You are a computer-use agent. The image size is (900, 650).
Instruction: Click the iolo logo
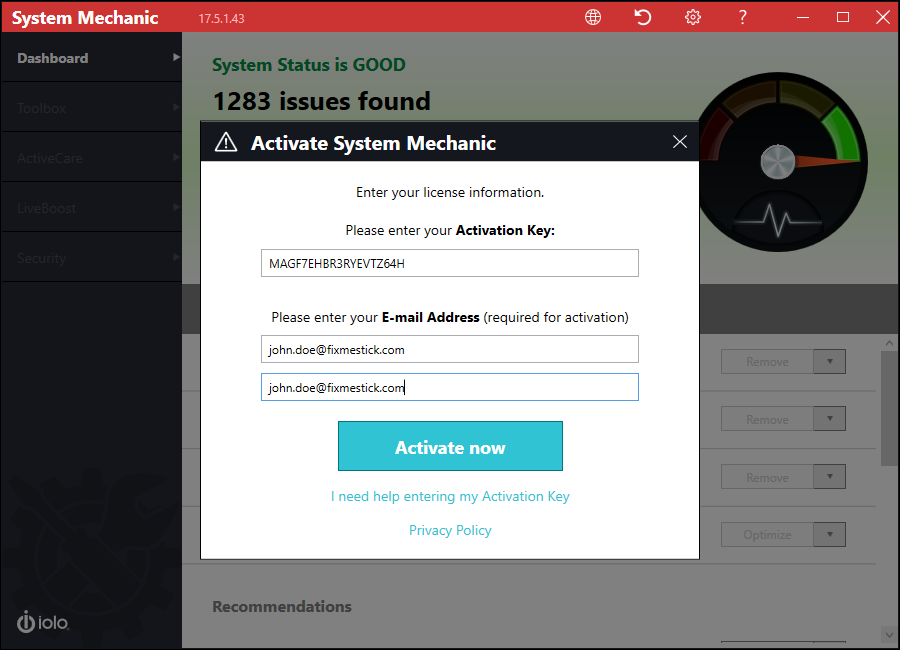point(43,622)
